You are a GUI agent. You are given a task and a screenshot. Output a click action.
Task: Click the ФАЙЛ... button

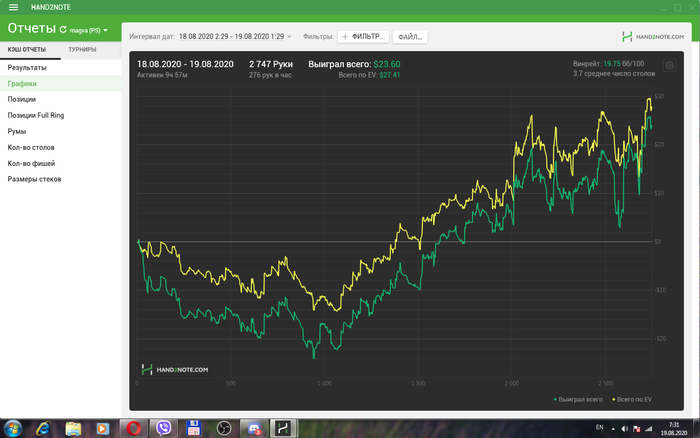coord(410,37)
